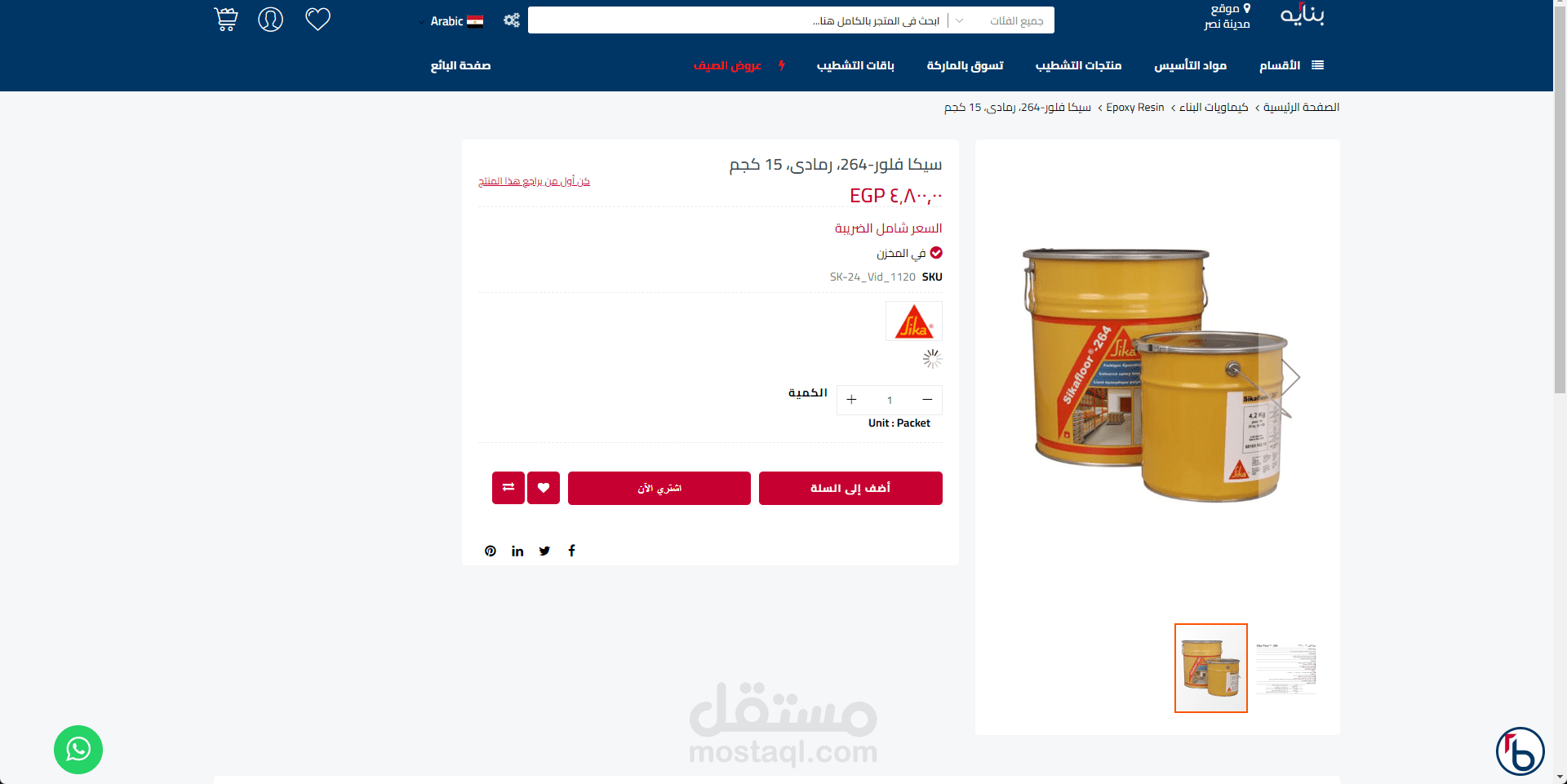This screenshot has height=784, width=1567.
Task: Click the settings gears icon near search
Action: [x=512, y=20]
